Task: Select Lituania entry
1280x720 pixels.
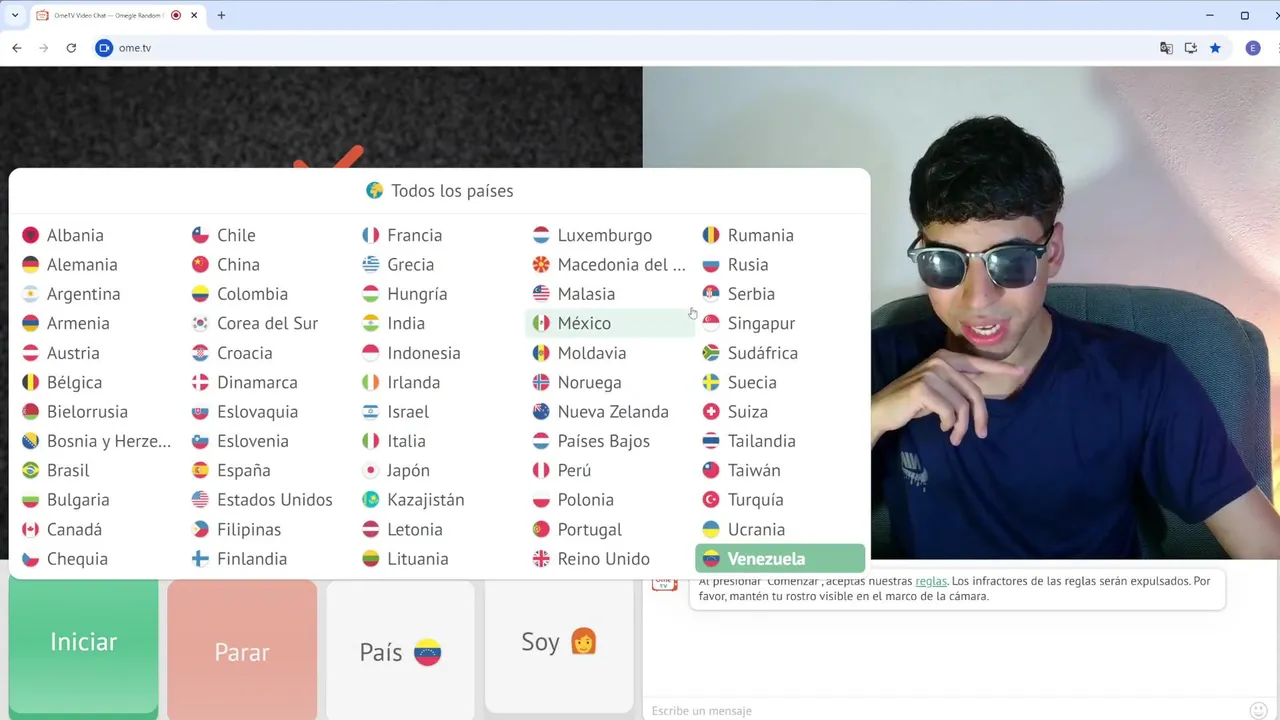Action: 440,559
